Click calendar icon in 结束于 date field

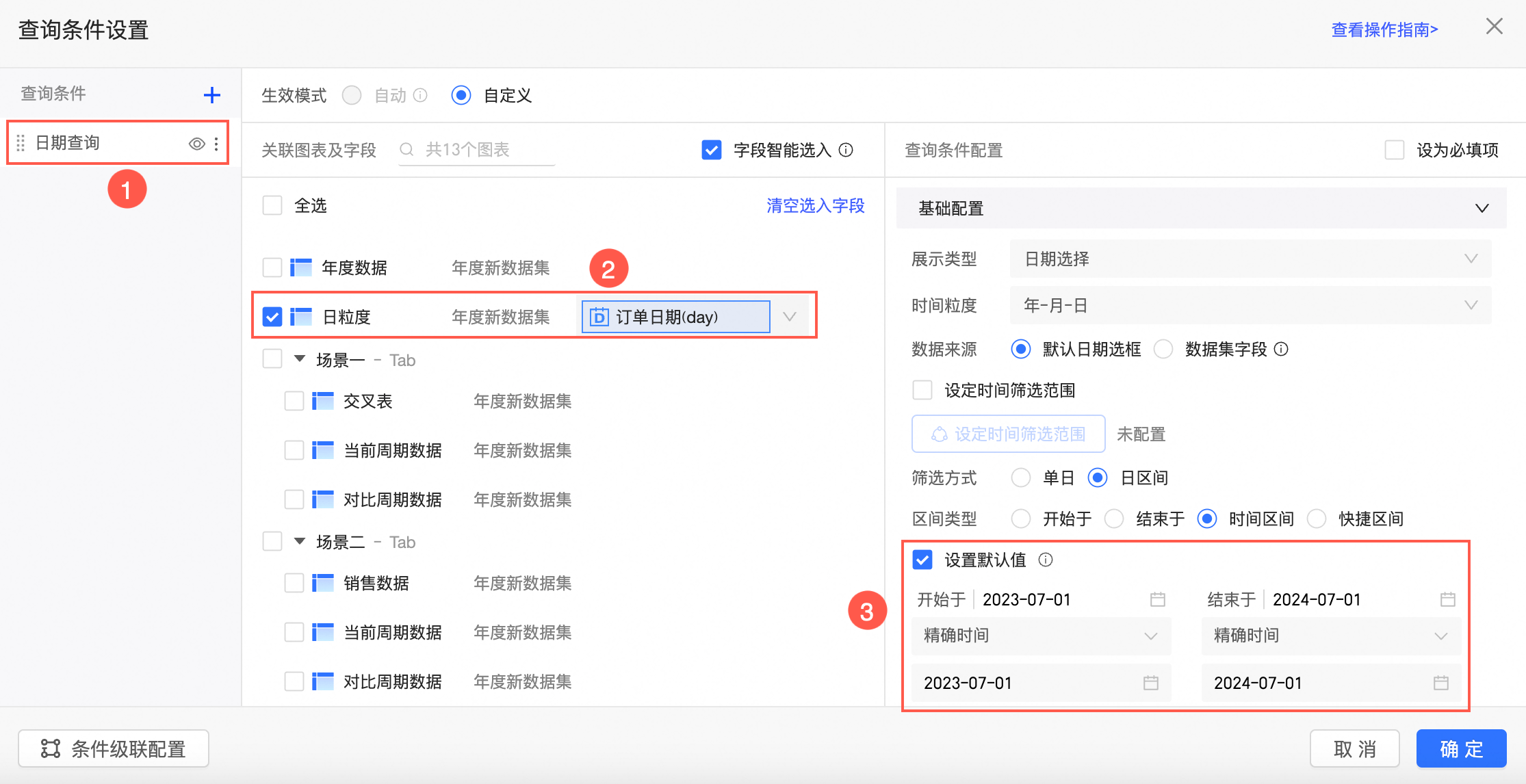point(1447,599)
